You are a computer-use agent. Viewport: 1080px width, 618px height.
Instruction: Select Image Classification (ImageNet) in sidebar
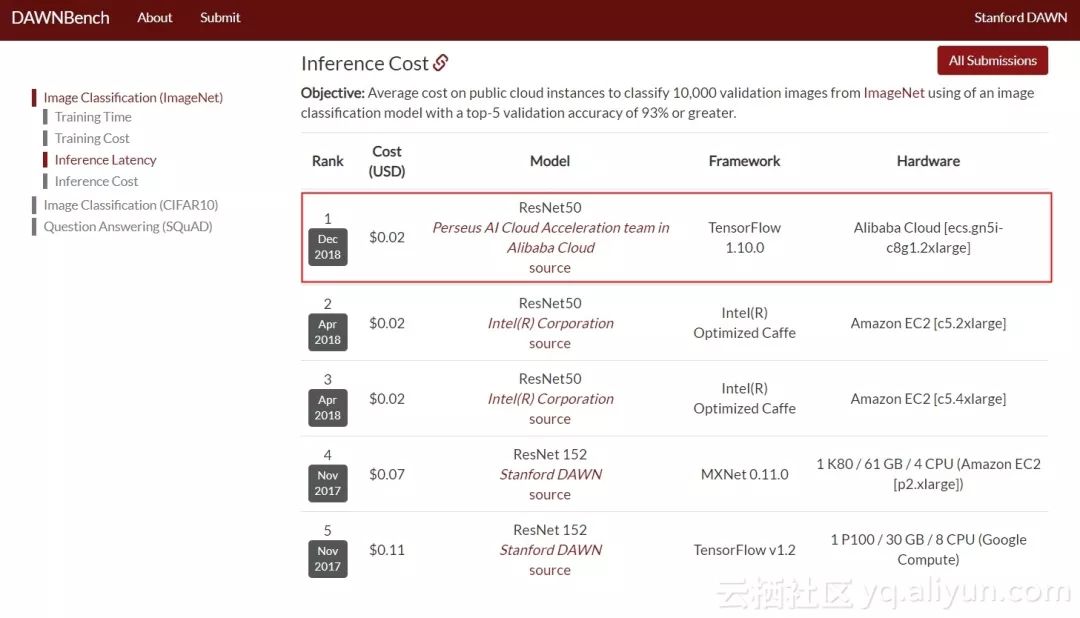(x=133, y=97)
